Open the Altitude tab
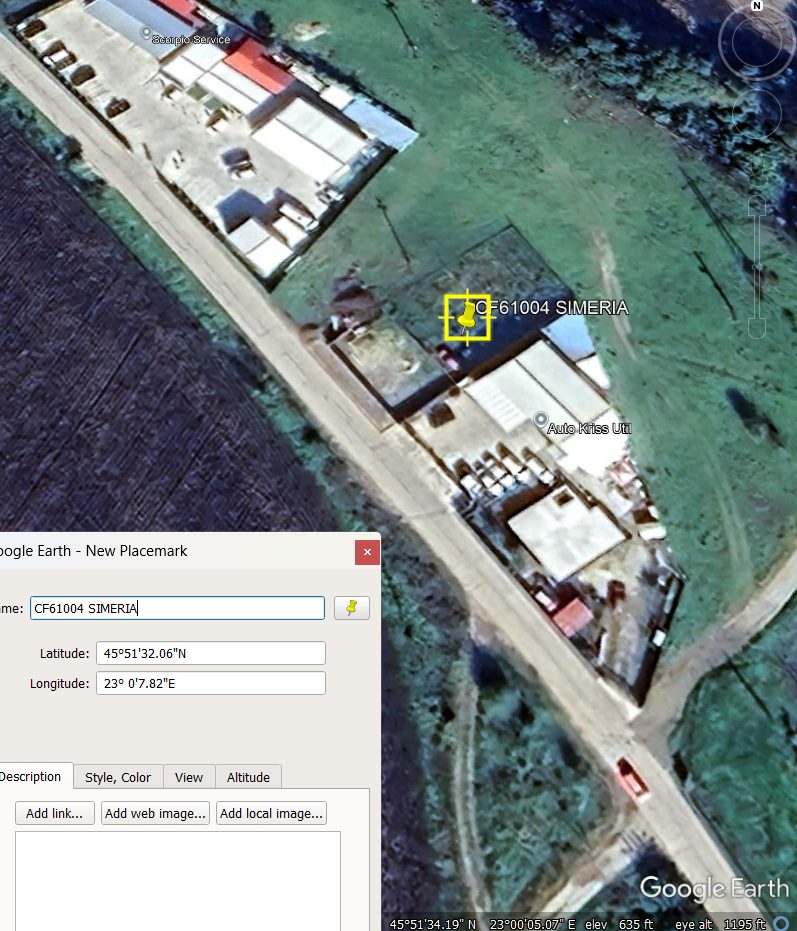This screenshot has height=931, width=797. pos(248,777)
